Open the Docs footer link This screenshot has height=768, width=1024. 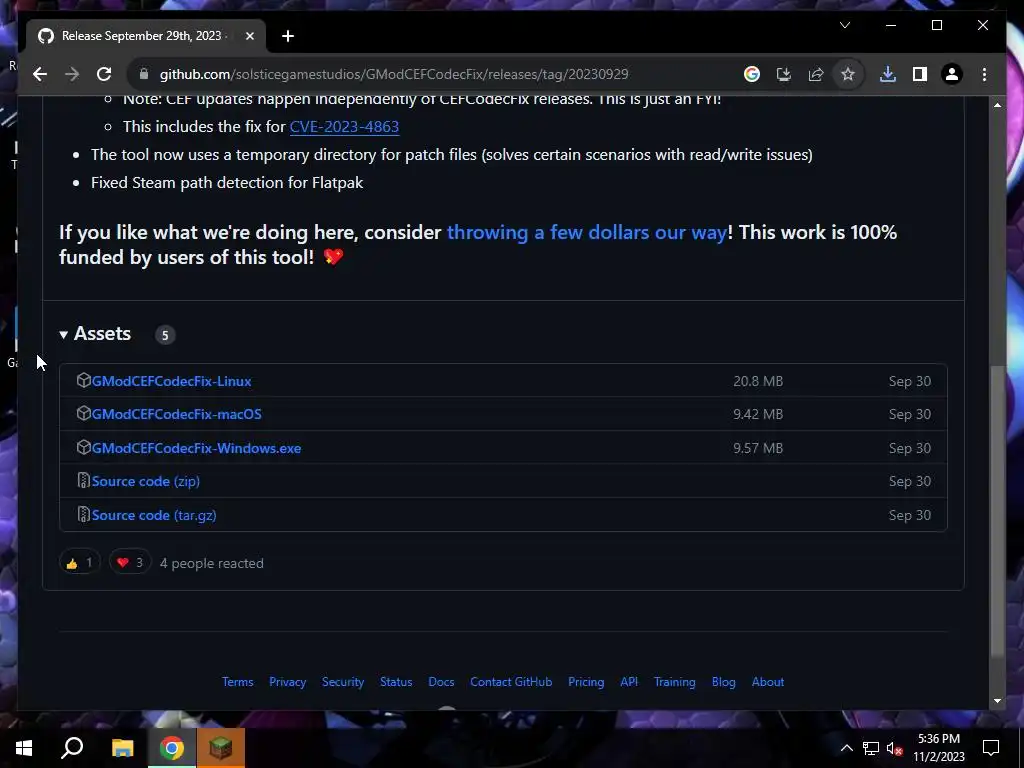pos(441,682)
